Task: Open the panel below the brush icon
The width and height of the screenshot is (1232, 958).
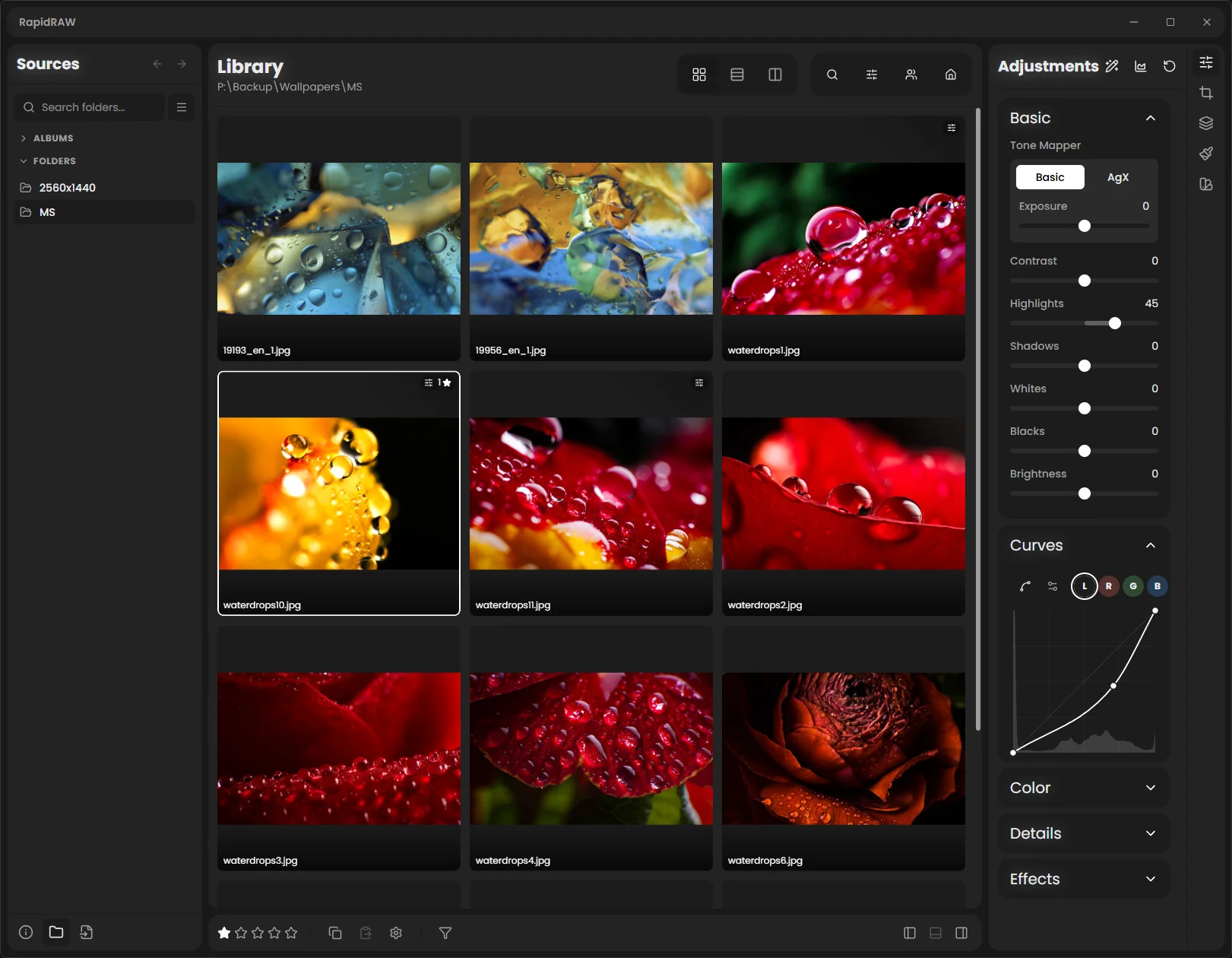Action: point(1206,184)
